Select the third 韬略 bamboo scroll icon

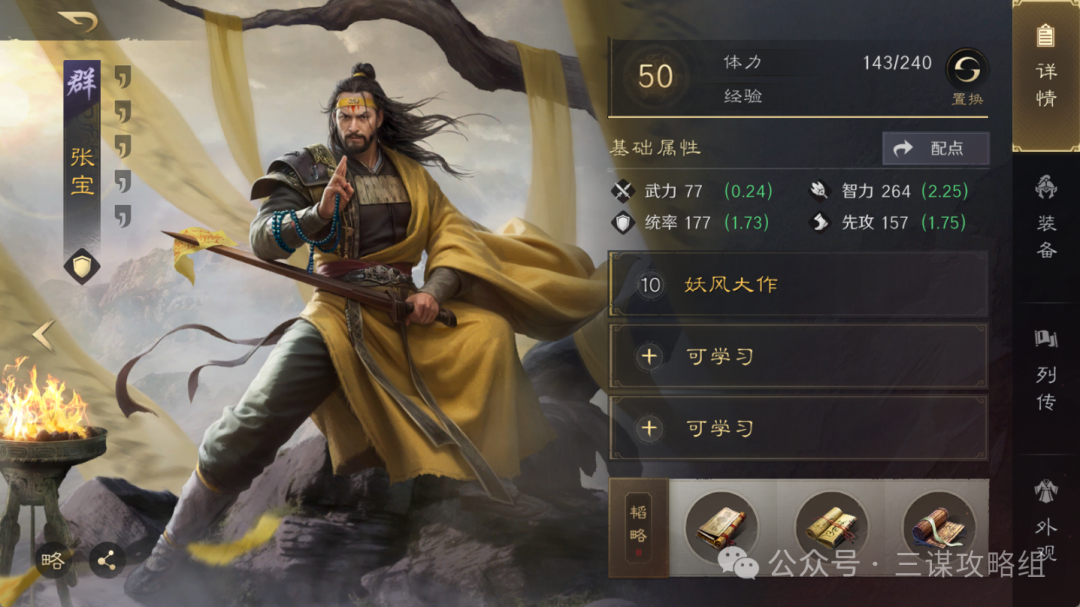939,527
